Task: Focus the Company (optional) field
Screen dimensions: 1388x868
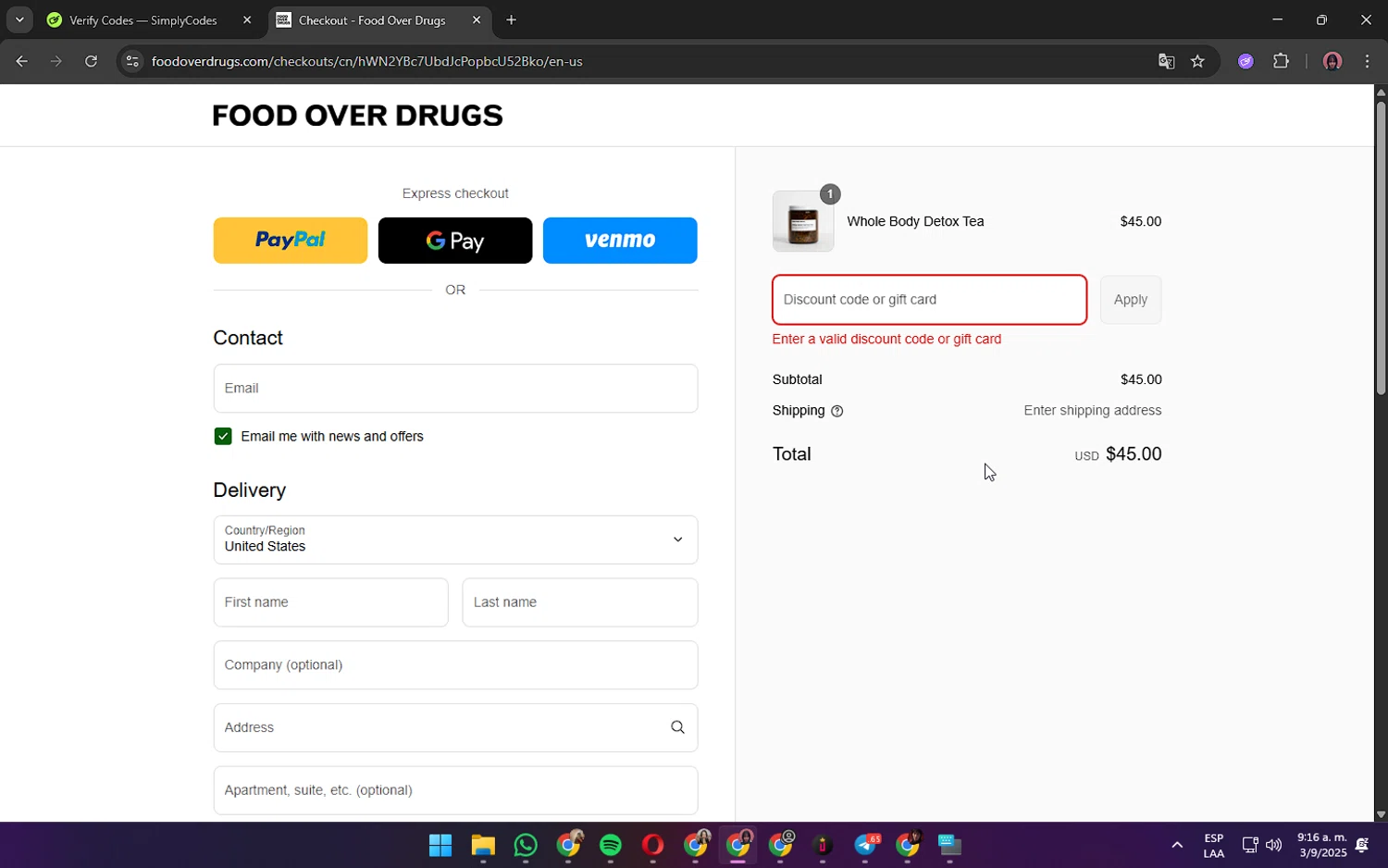Action: (455, 665)
